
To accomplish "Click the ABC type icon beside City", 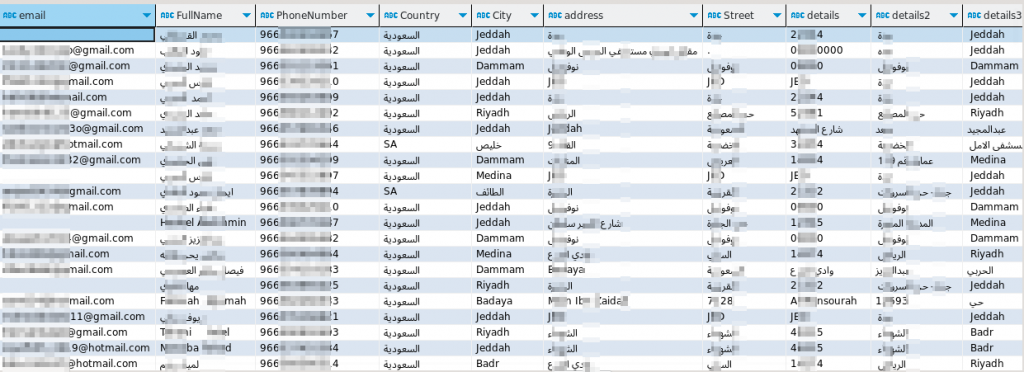I will (483, 15).
